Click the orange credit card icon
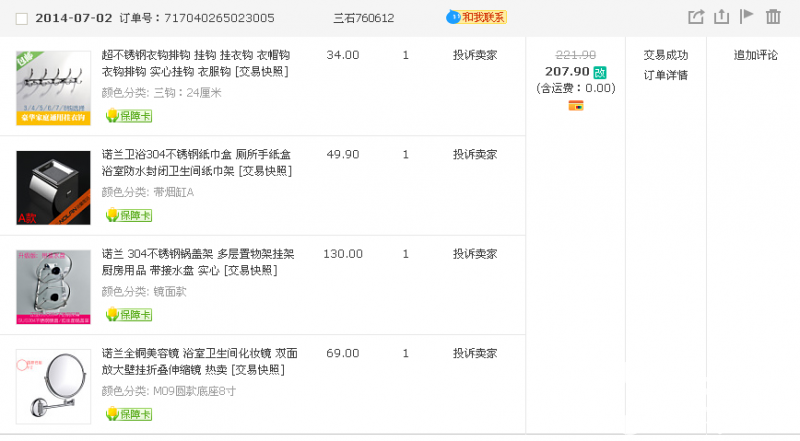The width and height of the screenshot is (800, 441). click(575, 105)
